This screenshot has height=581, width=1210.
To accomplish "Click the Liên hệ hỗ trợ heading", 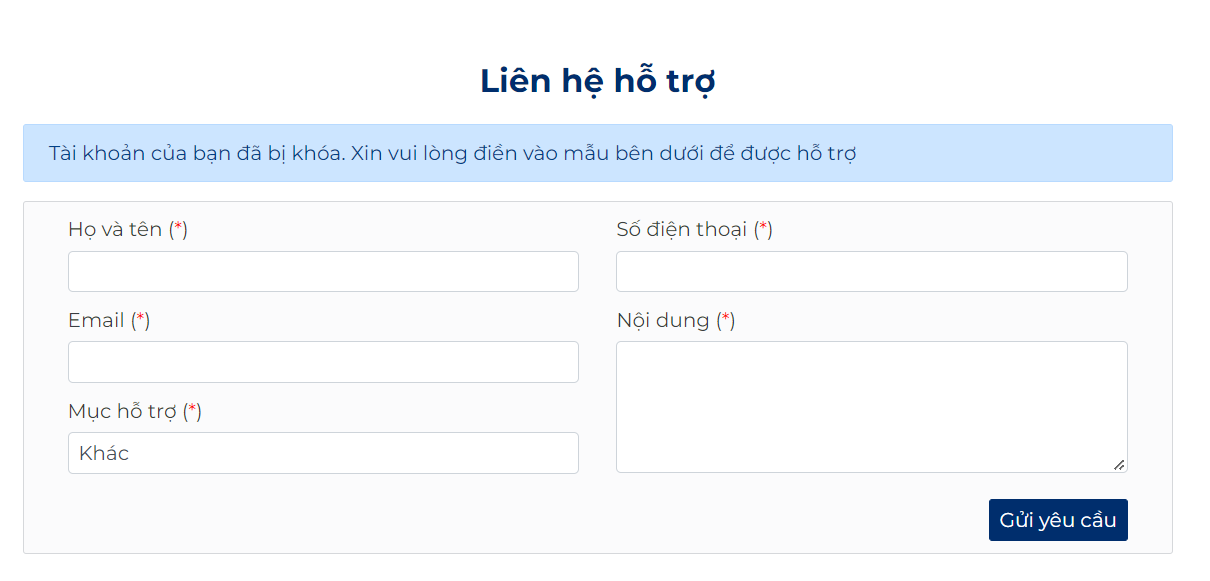I will [x=597, y=81].
